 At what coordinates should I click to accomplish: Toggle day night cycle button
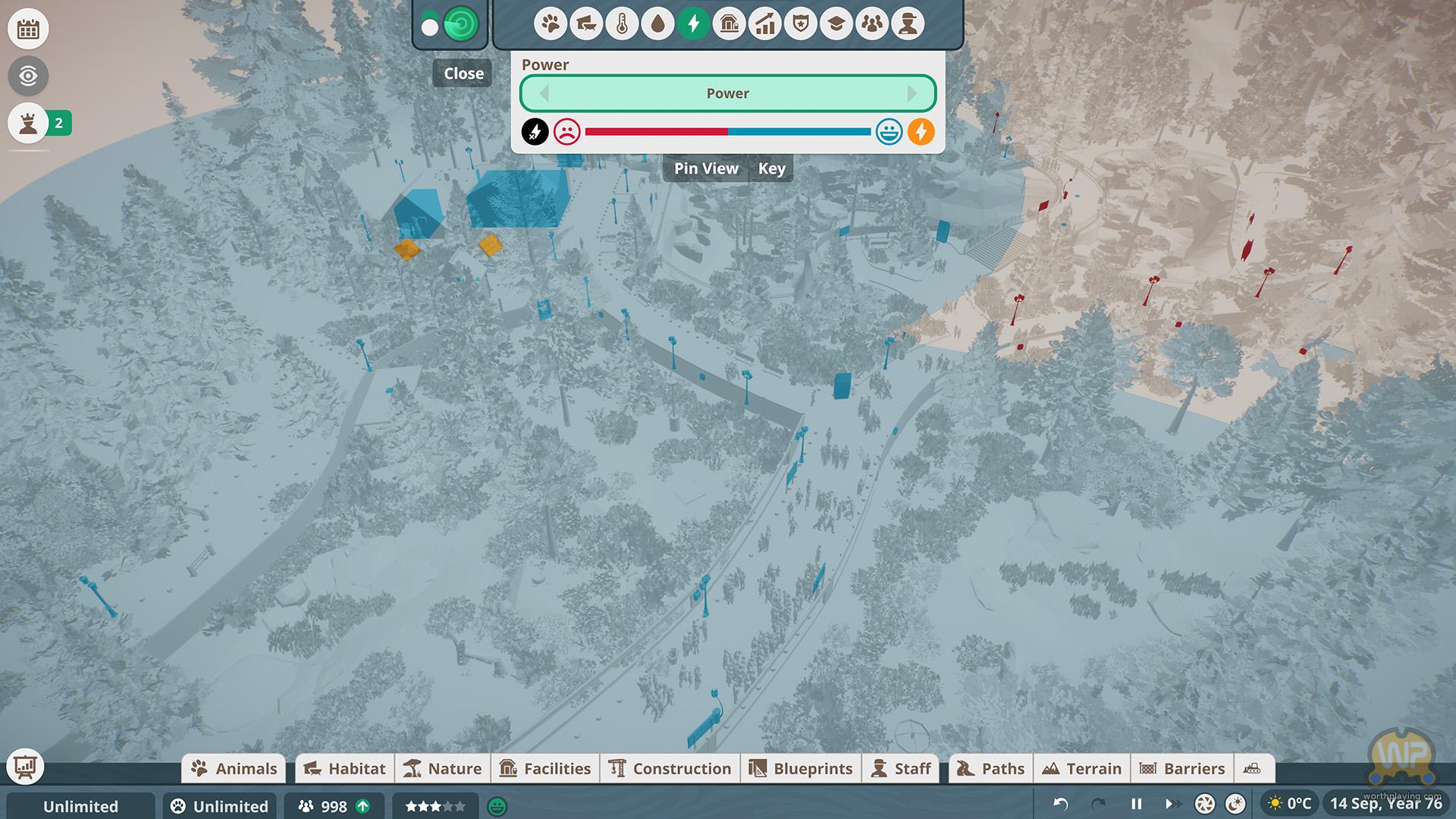pos(1235,804)
